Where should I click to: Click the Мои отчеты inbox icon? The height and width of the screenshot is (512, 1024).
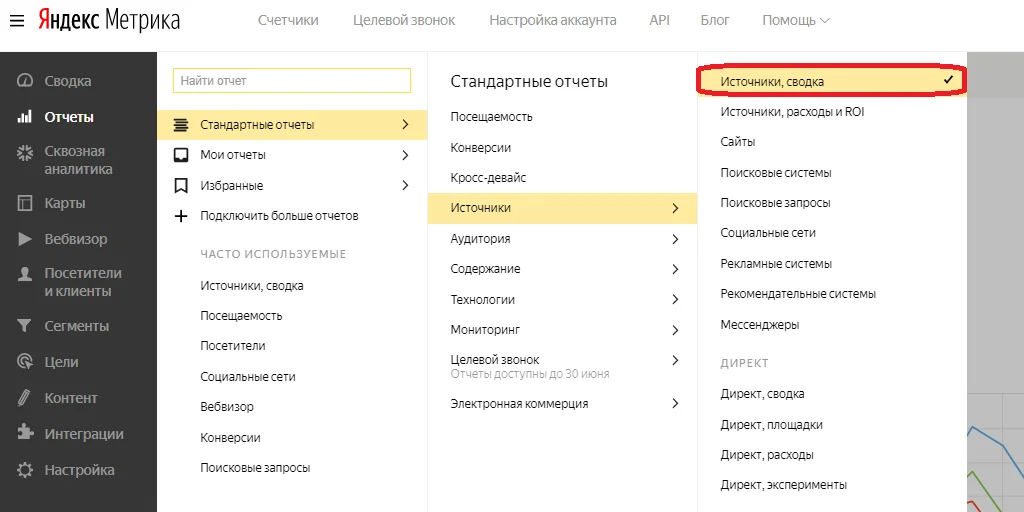click(181, 155)
